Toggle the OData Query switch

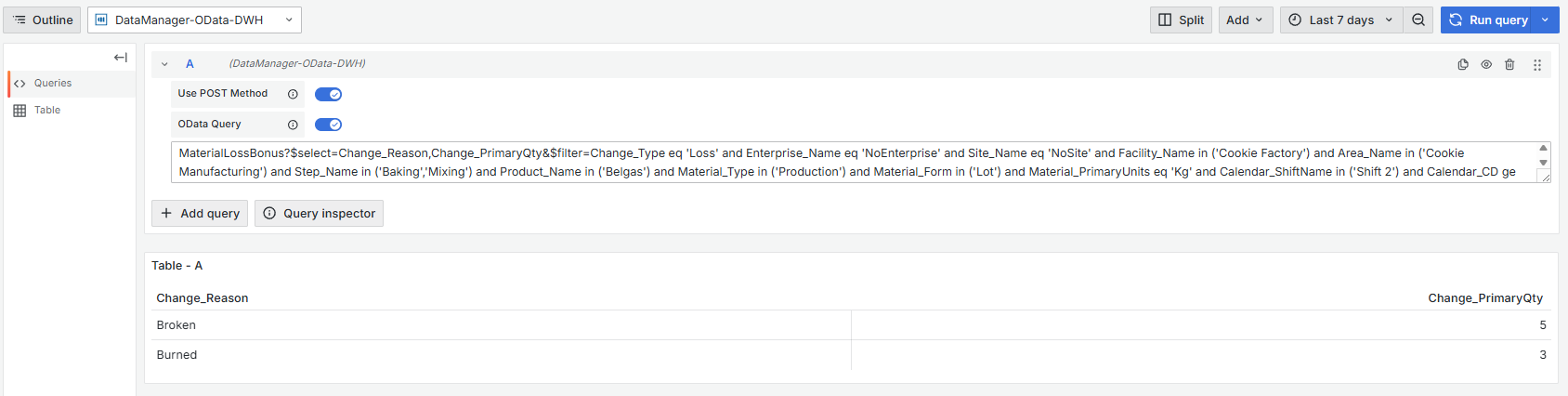coord(328,125)
